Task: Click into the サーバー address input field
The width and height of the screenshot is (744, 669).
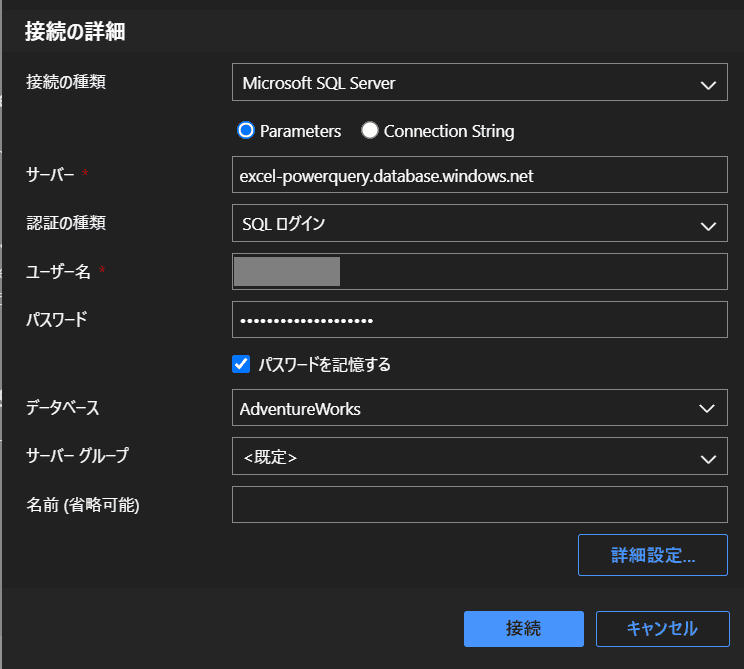Action: coord(479,175)
